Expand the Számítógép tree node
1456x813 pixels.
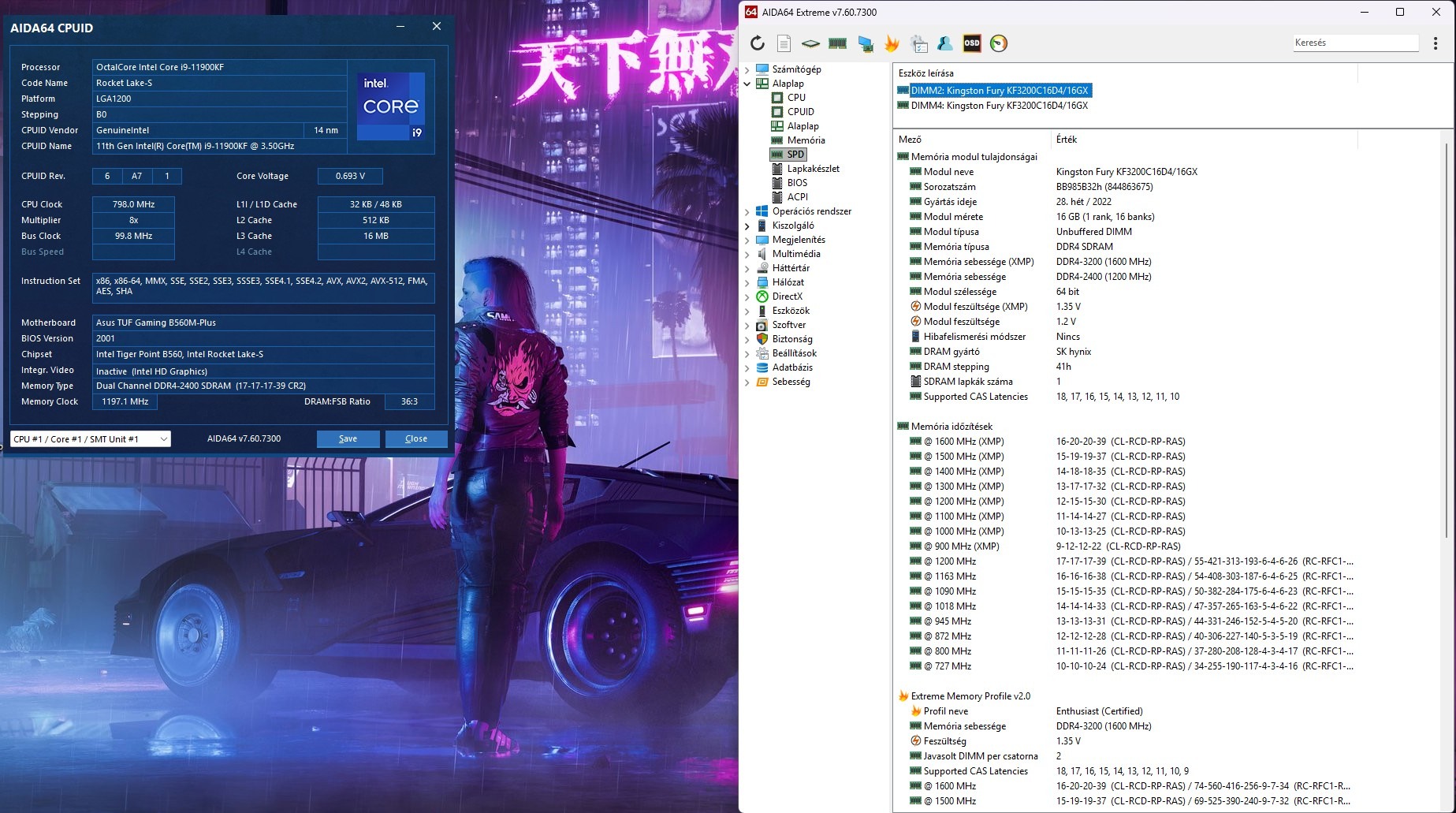pos(747,69)
